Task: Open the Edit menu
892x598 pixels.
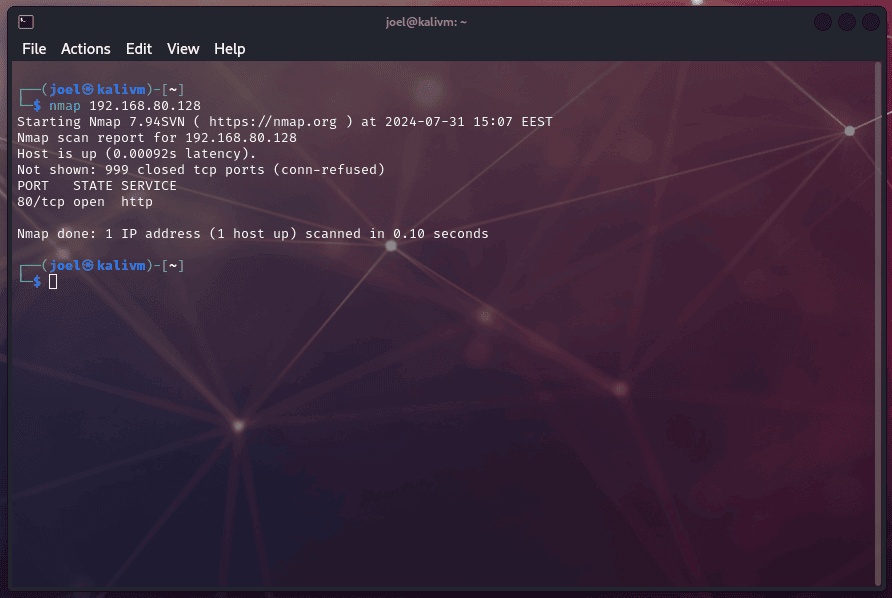Action: [x=138, y=48]
